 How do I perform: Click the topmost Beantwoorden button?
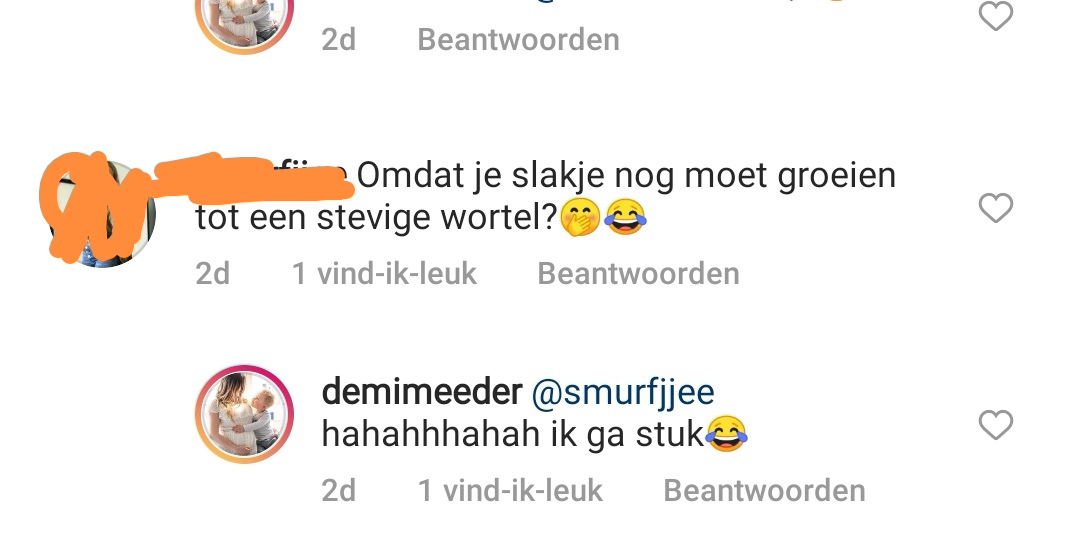519,39
